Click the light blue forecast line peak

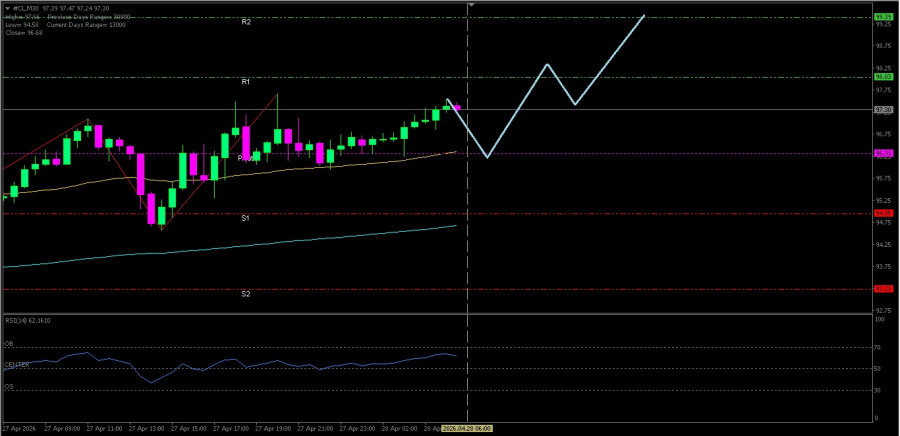tap(644, 15)
